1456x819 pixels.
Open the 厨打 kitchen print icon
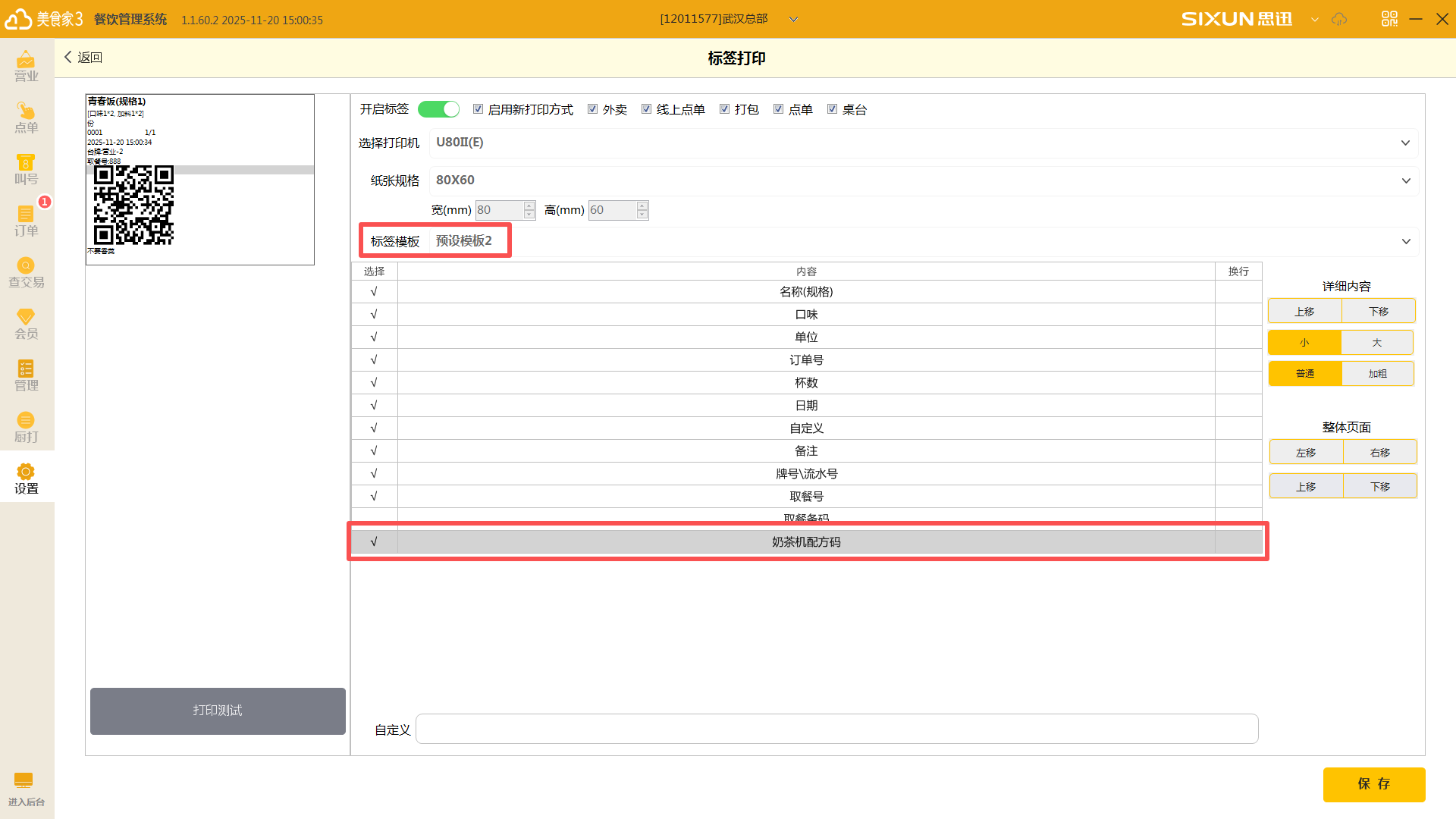pos(26,428)
